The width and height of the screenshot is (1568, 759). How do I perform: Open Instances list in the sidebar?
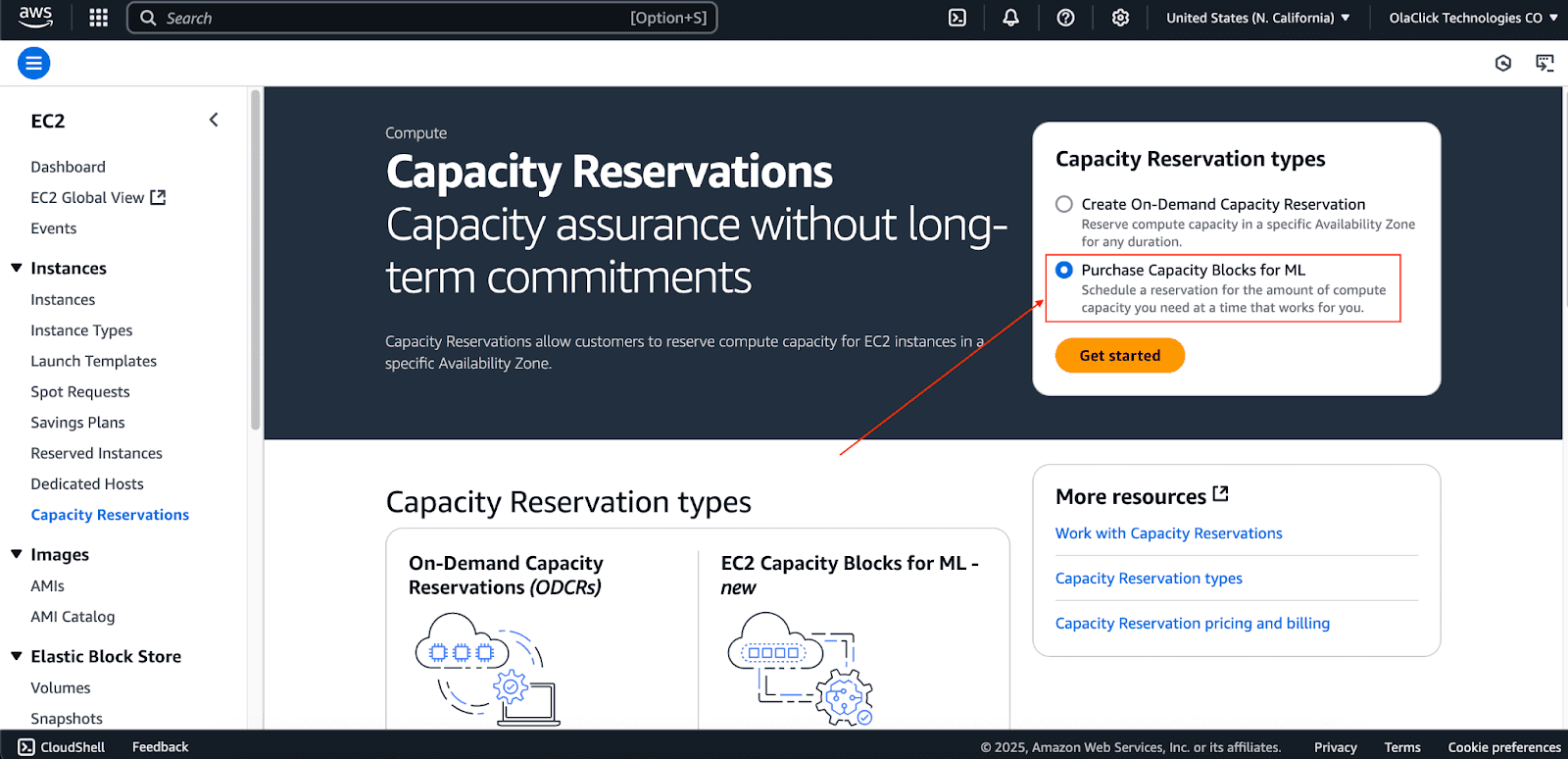63,300
